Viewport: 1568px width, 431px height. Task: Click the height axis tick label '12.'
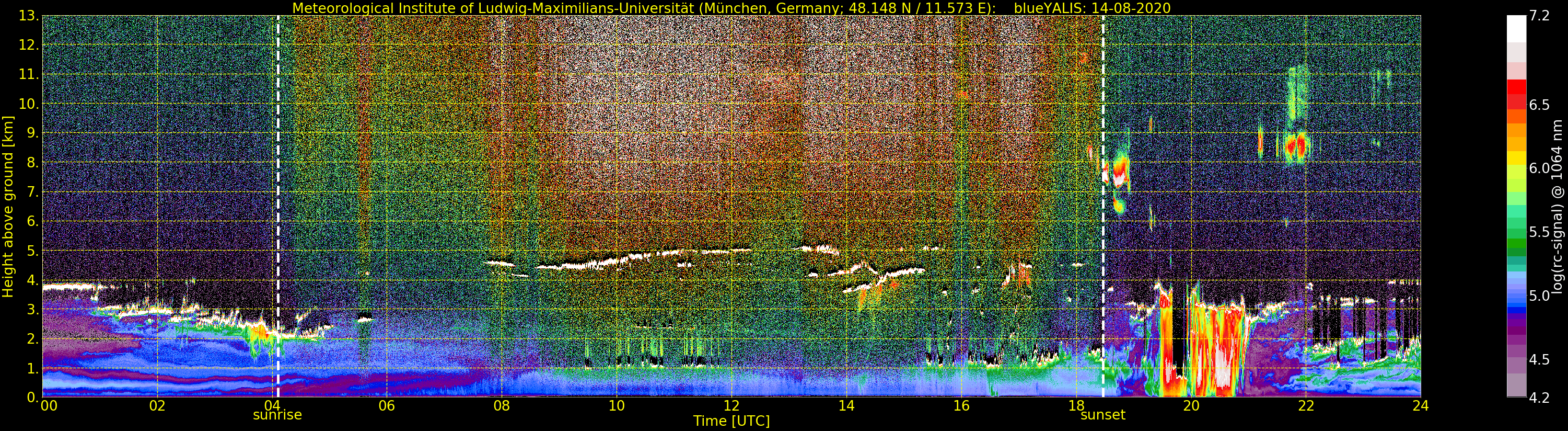click(x=28, y=45)
